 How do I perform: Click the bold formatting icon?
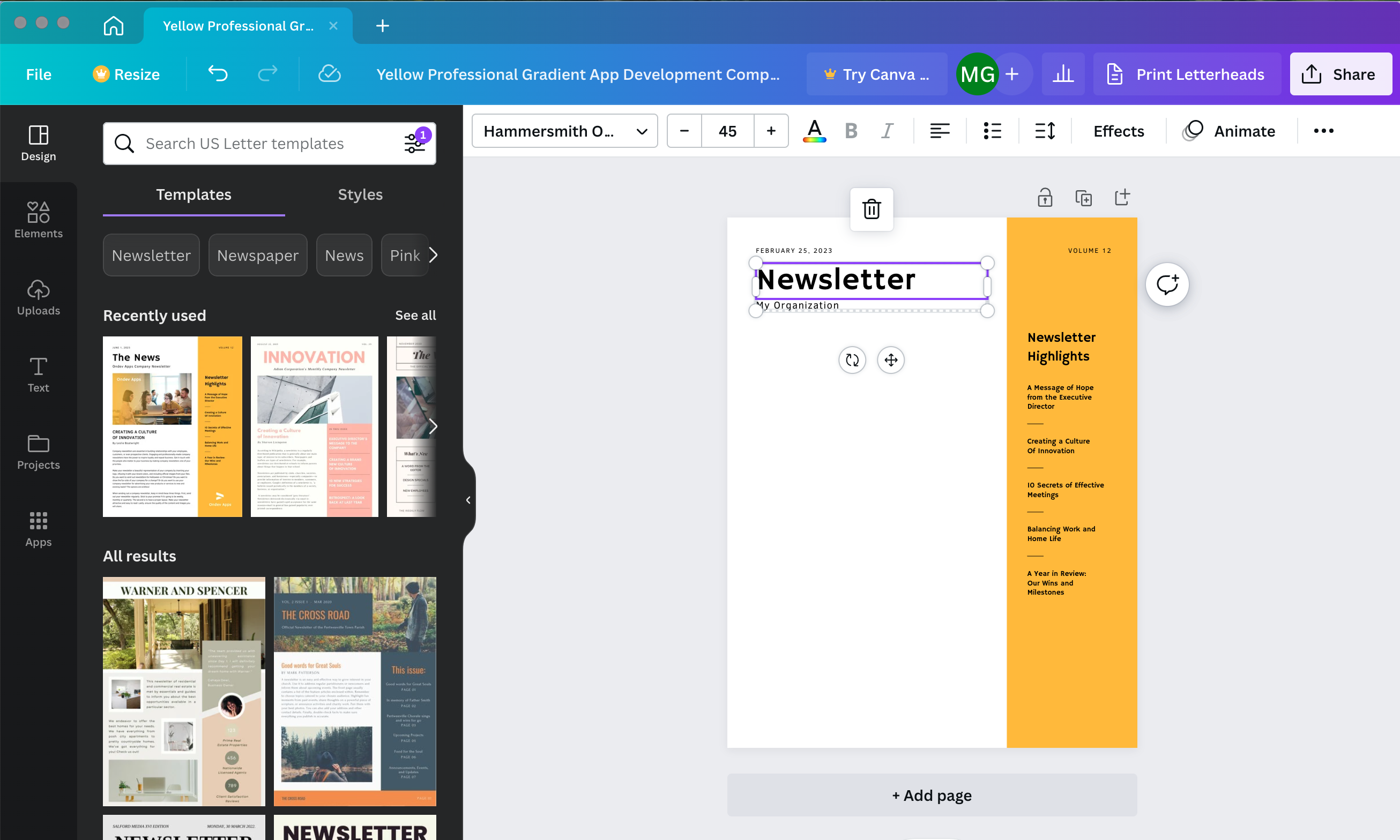tap(850, 131)
